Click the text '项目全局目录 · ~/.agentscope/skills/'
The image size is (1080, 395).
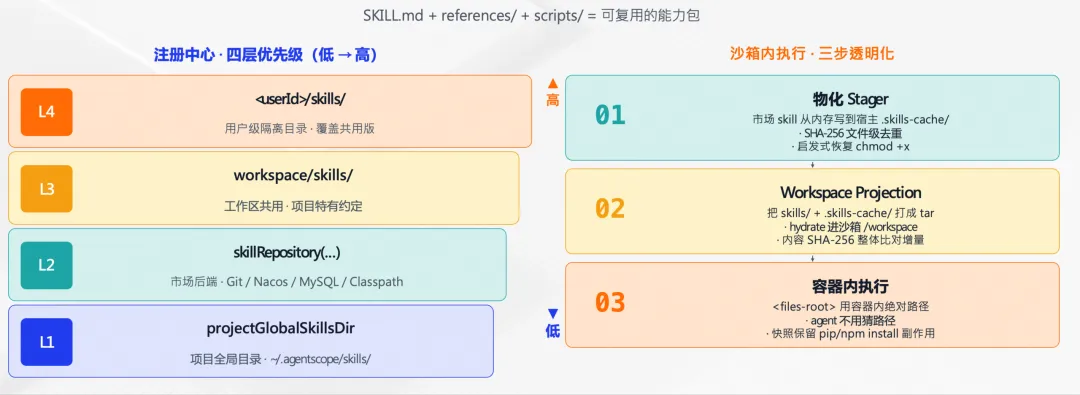point(281,359)
